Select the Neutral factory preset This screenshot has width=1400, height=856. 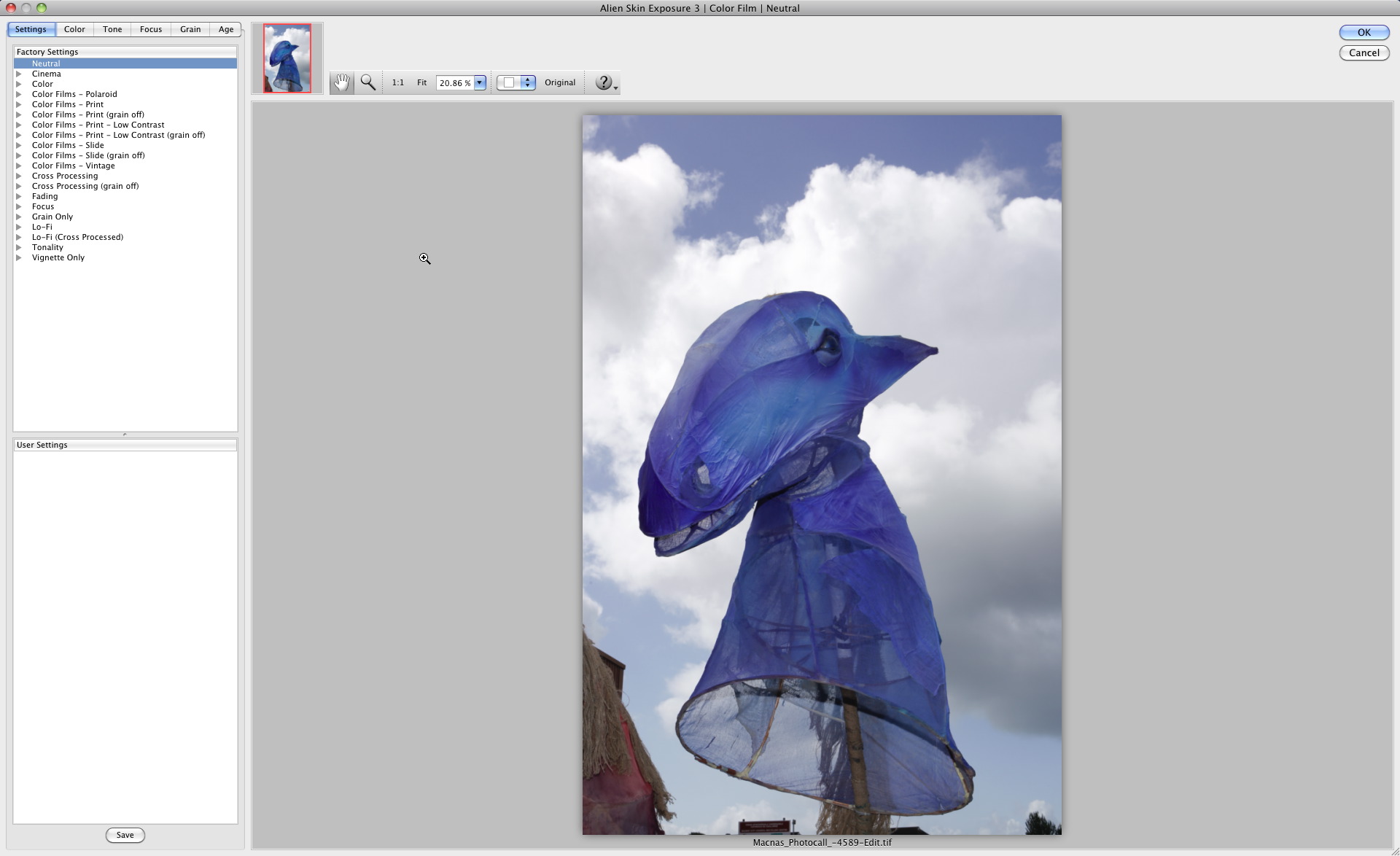125,63
